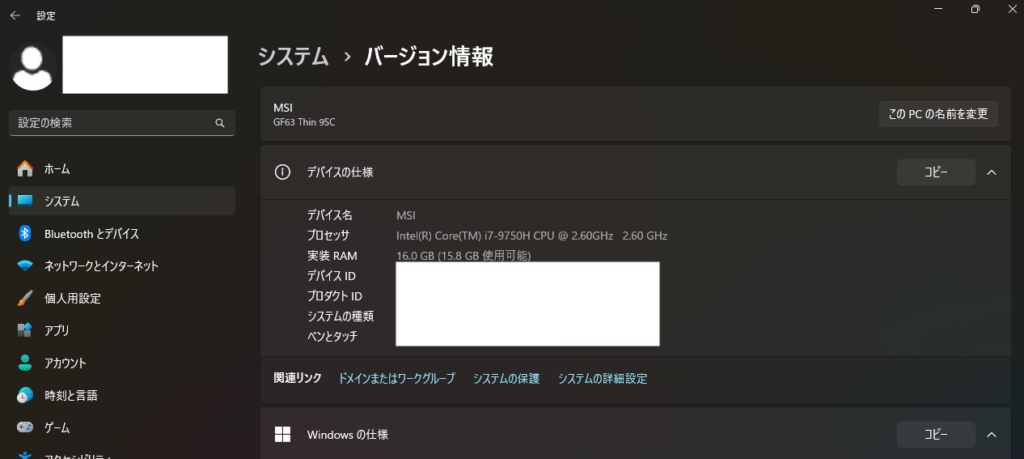Click the 設定の検索 search field
Screen dimensions: 1024x459
tap(110, 123)
